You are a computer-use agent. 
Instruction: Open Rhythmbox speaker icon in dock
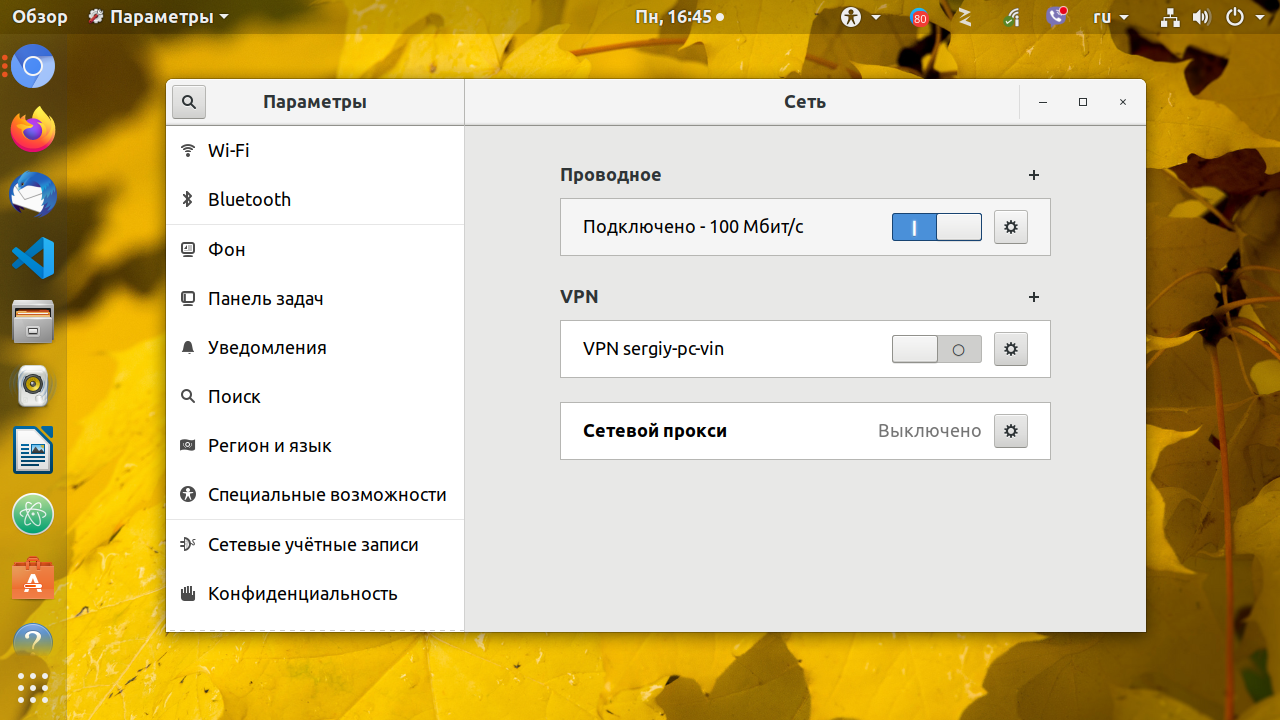pyautogui.click(x=33, y=386)
